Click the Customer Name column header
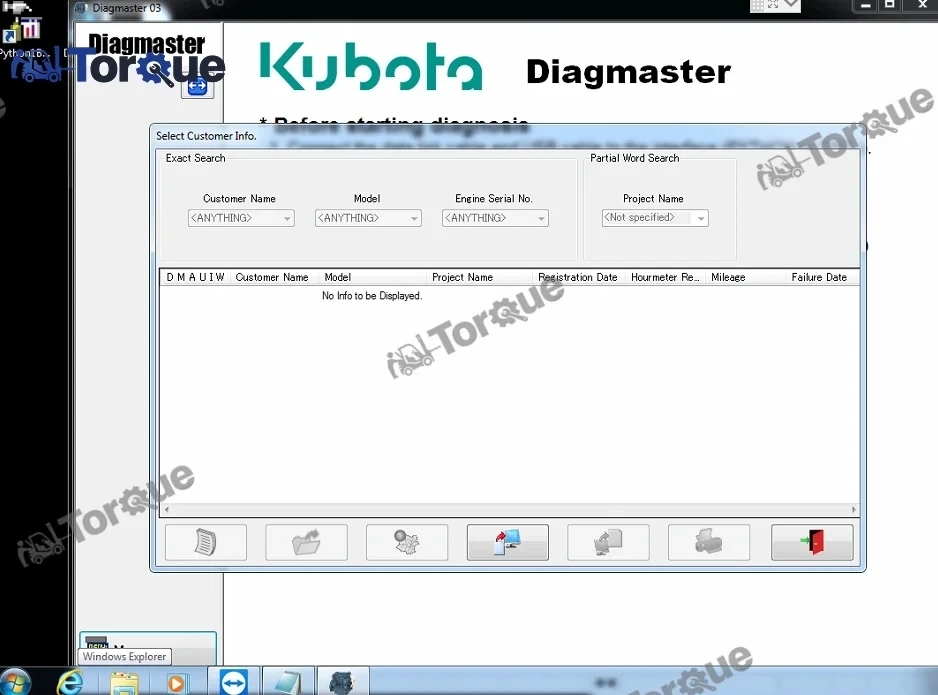The image size is (938, 695). [x=273, y=277]
